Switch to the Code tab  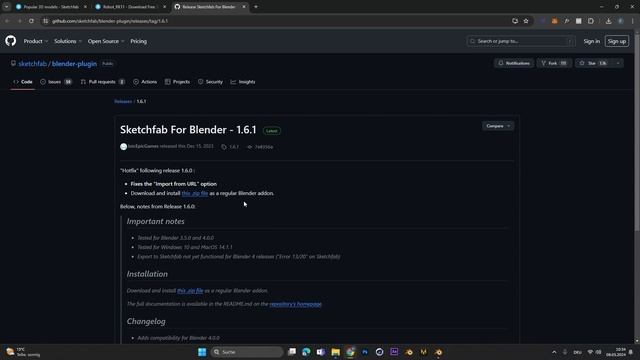[23, 82]
